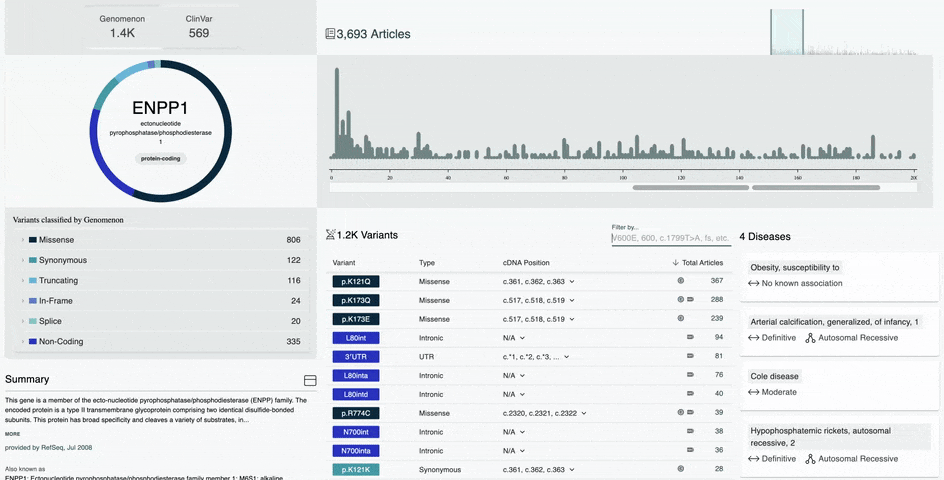
Task: Click the "provided by RefSeq, Jul 2008" text
Action: pos(48,447)
